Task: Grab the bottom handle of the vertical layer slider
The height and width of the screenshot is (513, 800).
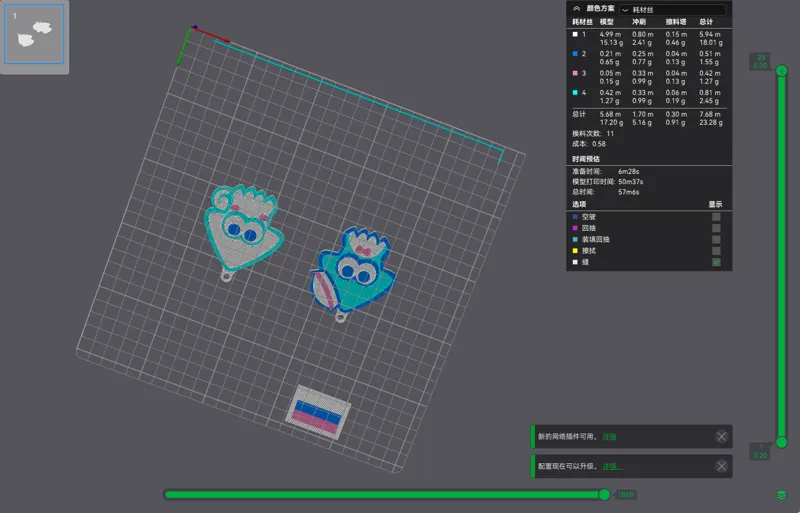Action: click(781, 443)
